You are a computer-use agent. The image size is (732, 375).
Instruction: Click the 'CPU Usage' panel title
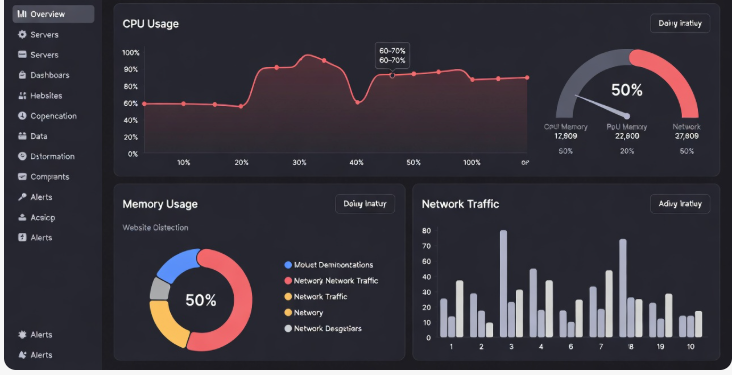coord(150,24)
